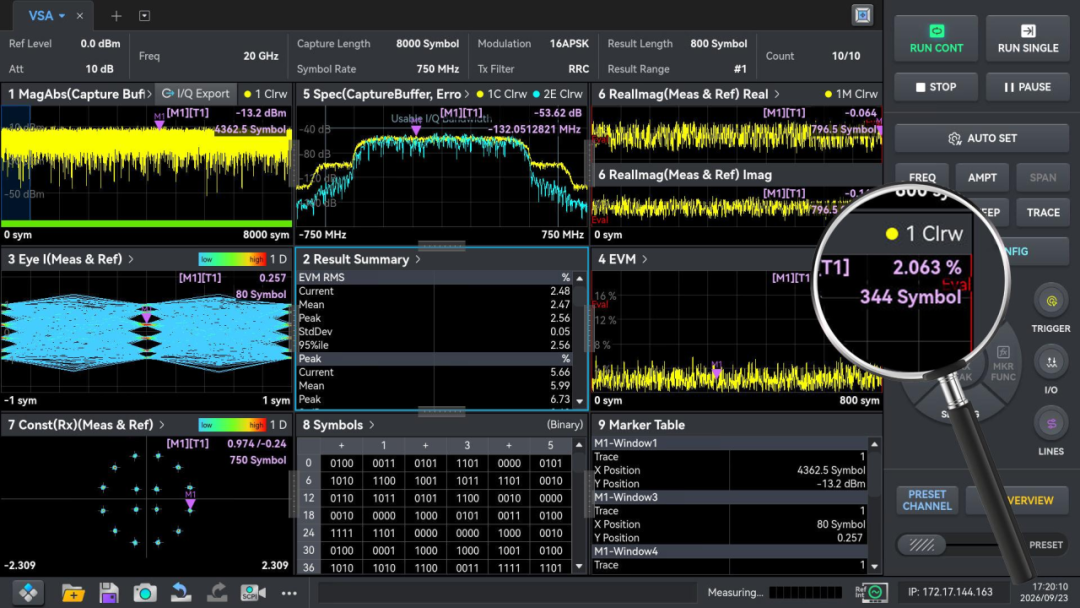This screenshot has height=608, width=1080.
Task: Click the reference oscillator status icon
Action: (x=871, y=592)
